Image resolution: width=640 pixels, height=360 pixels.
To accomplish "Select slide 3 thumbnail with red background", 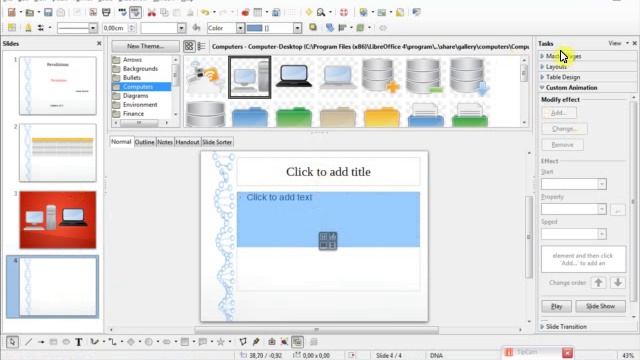I will (x=58, y=220).
